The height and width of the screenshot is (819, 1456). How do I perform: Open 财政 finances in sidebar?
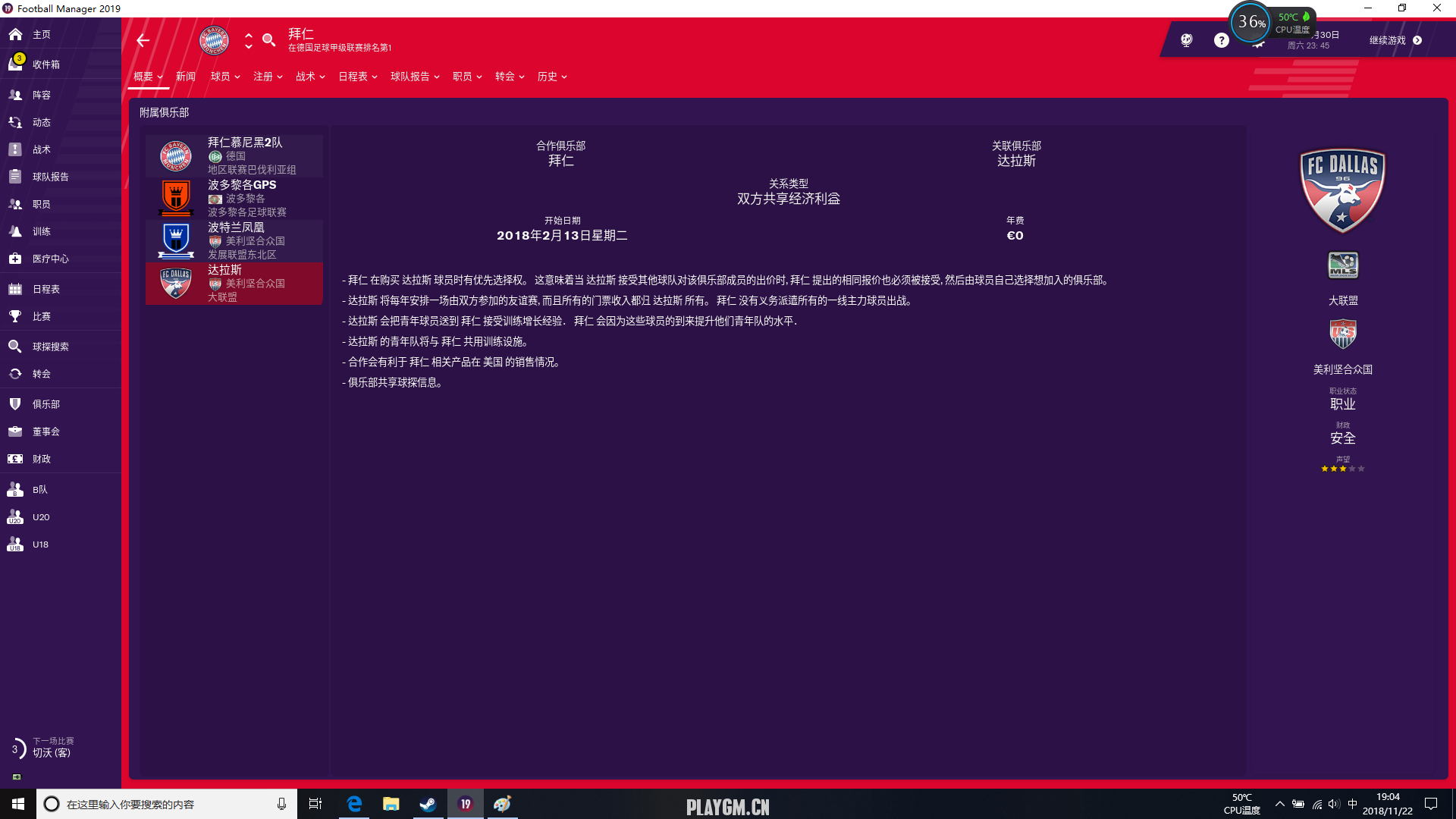click(41, 459)
